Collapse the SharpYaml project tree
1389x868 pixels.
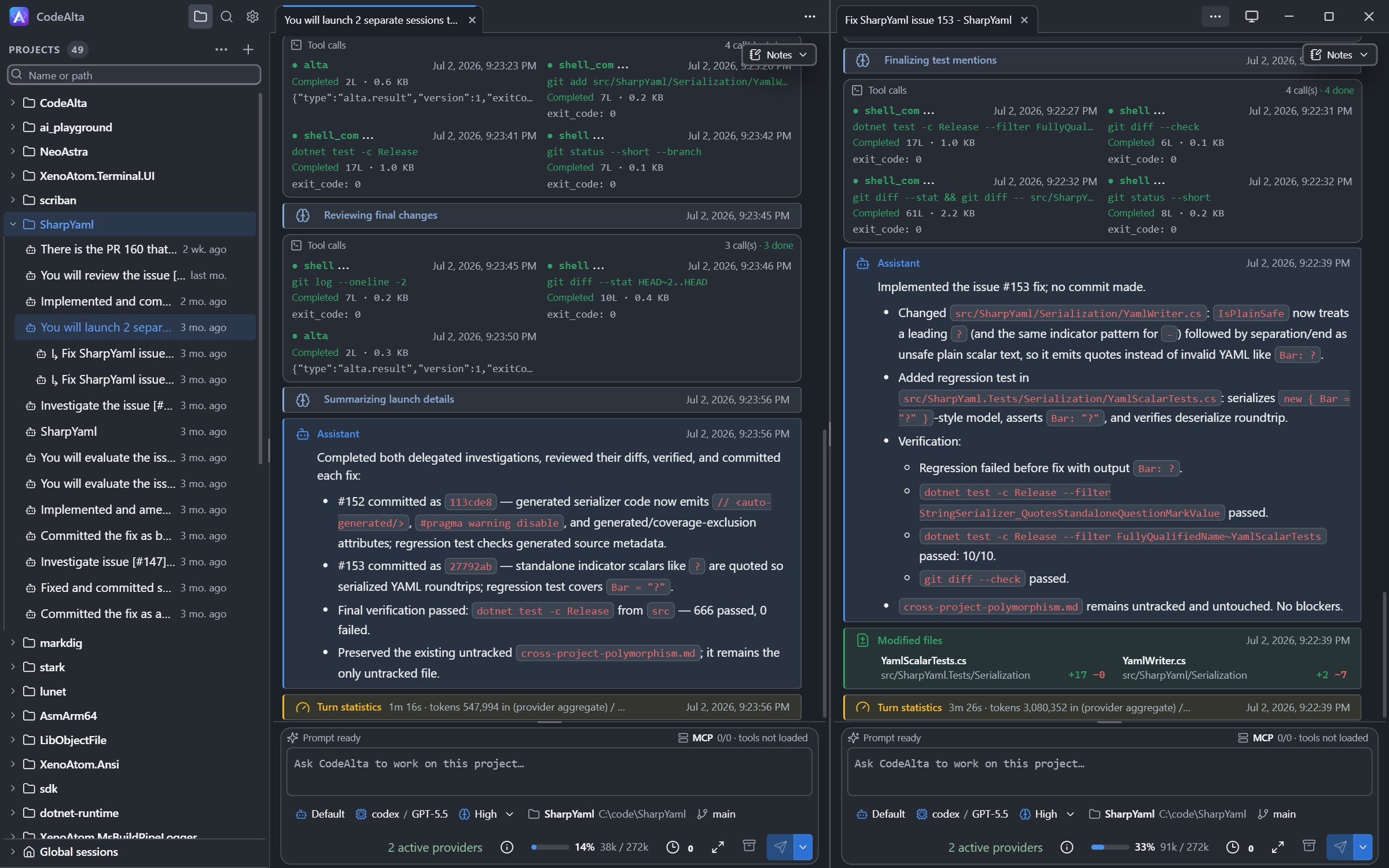(13, 225)
